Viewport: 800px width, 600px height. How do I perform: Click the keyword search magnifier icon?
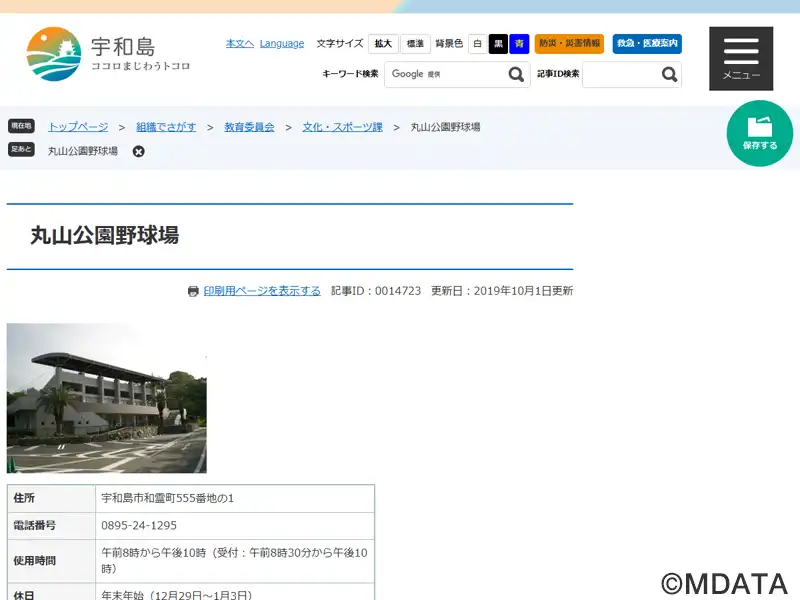[x=516, y=74]
